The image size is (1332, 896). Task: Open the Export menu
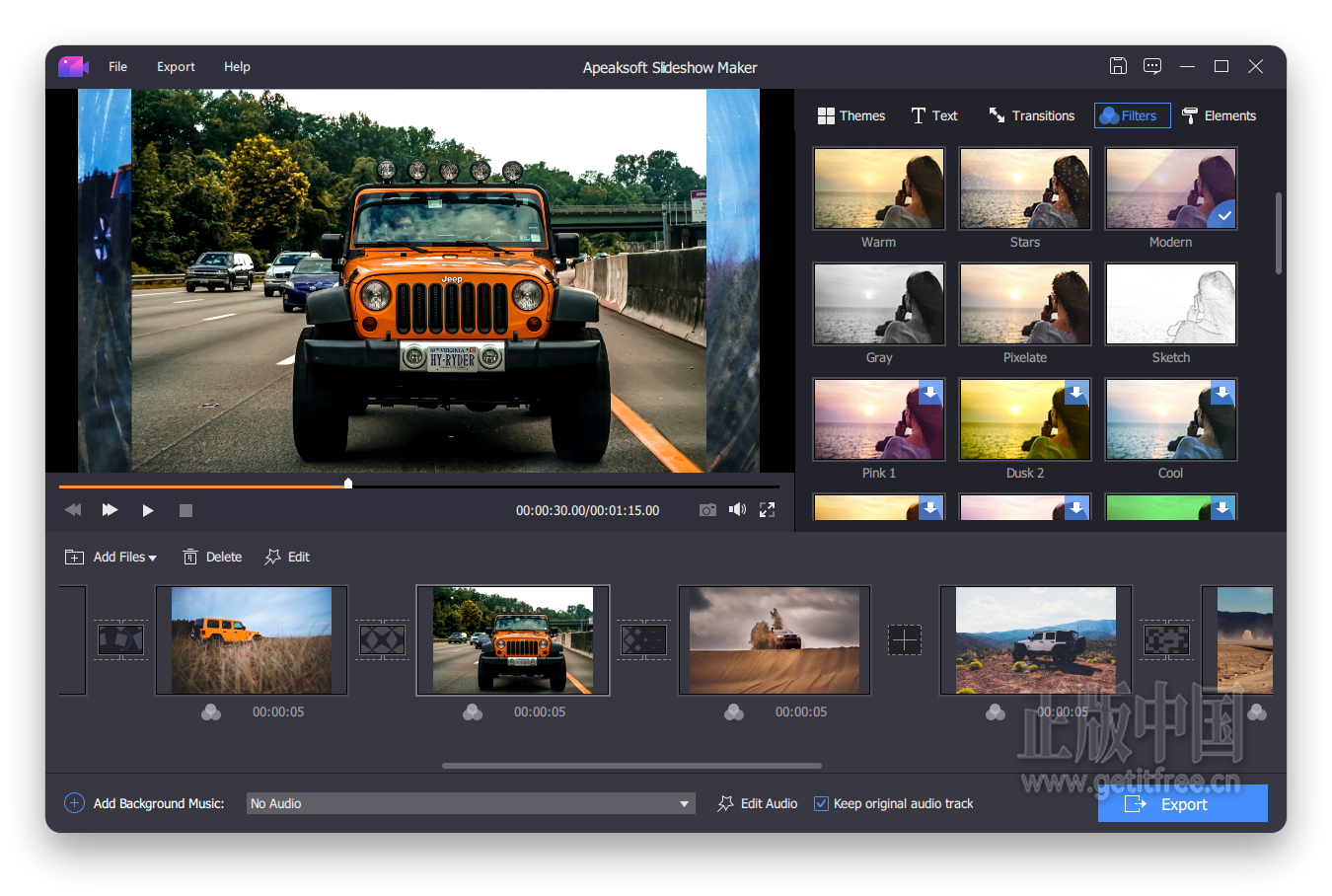click(176, 66)
